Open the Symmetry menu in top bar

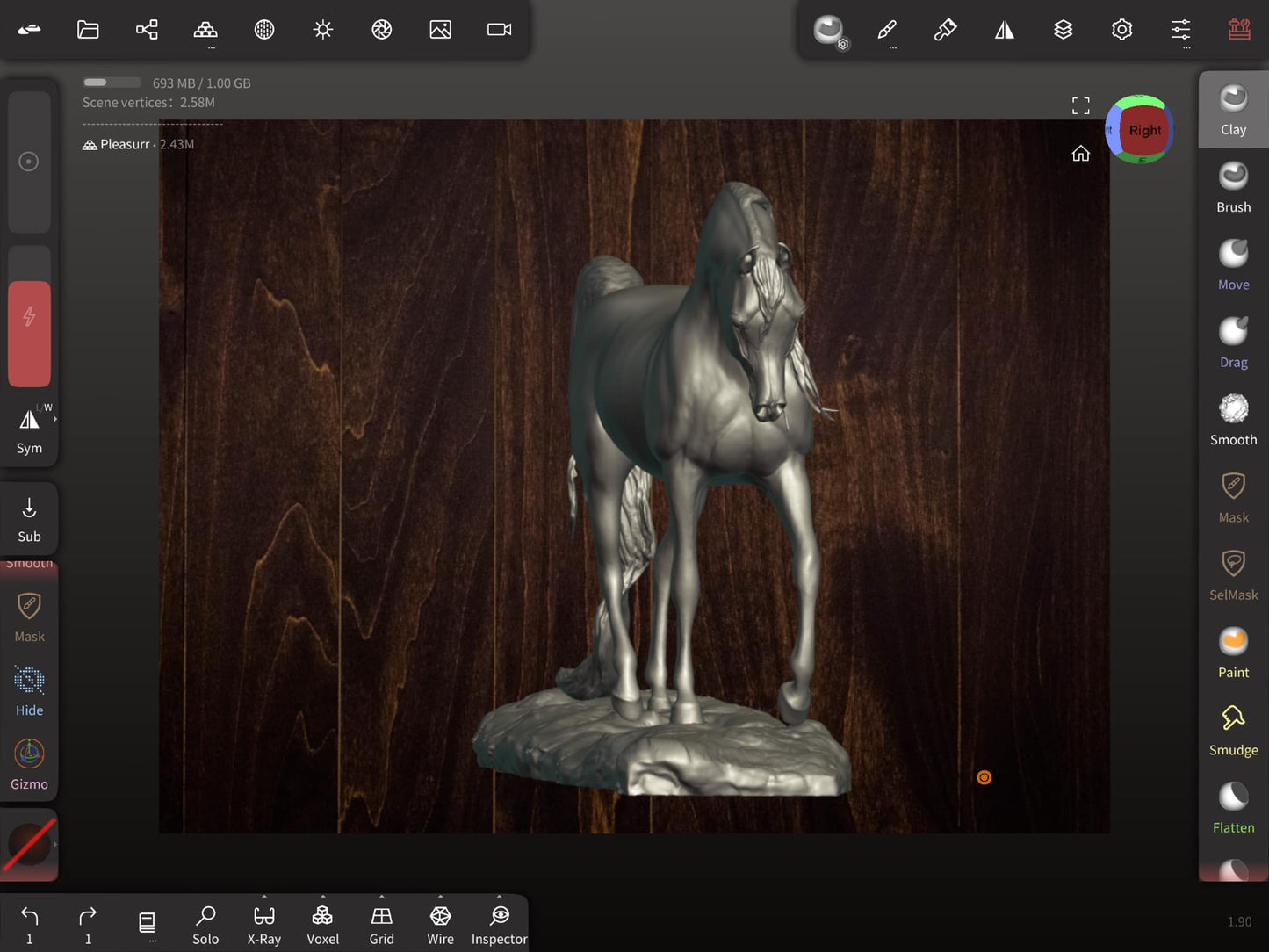pos(1004,30)
